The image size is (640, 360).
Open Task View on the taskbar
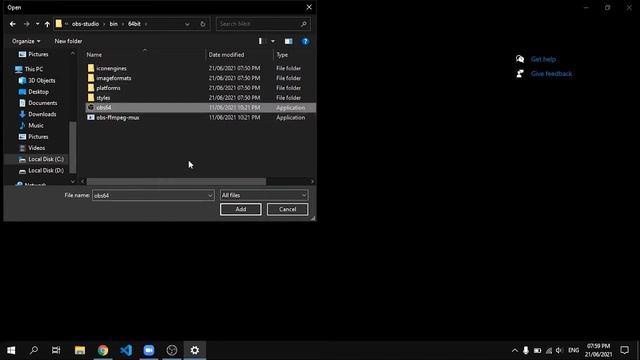tap(56, 350)
